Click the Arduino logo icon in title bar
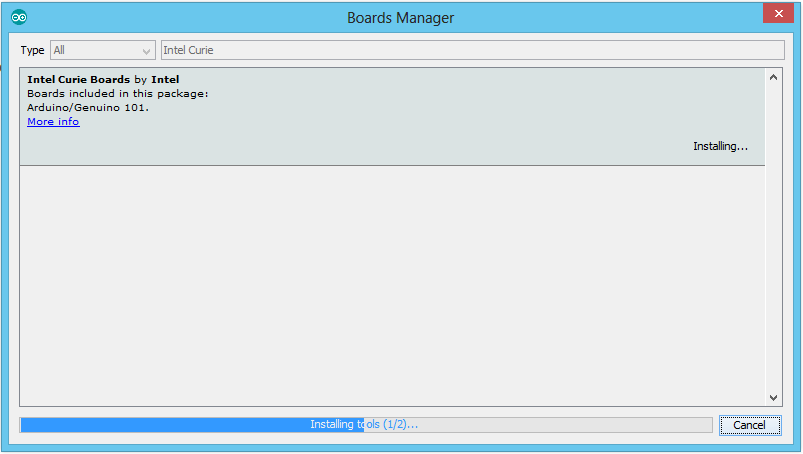The height and width of the screenshot is (454, 803). (19, 17)
